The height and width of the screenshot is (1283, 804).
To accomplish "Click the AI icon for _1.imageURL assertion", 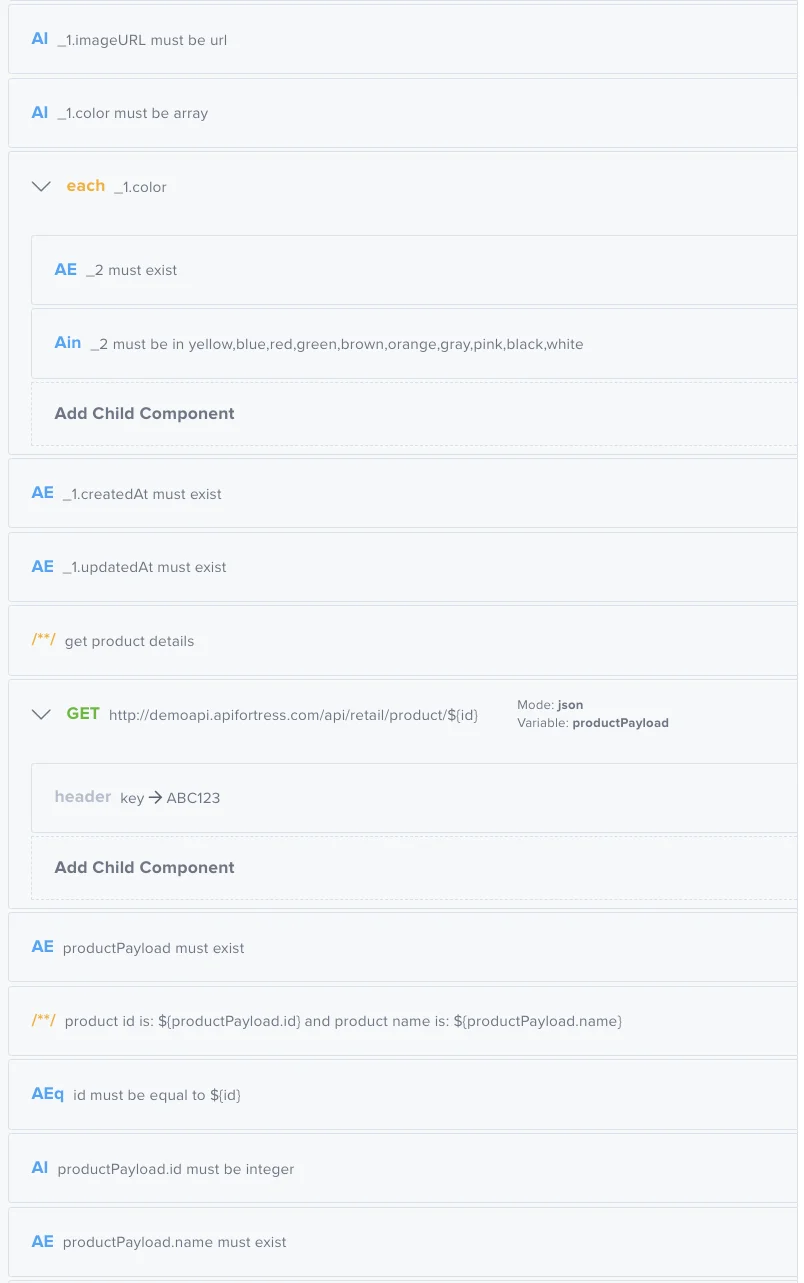I will [40, 39].
